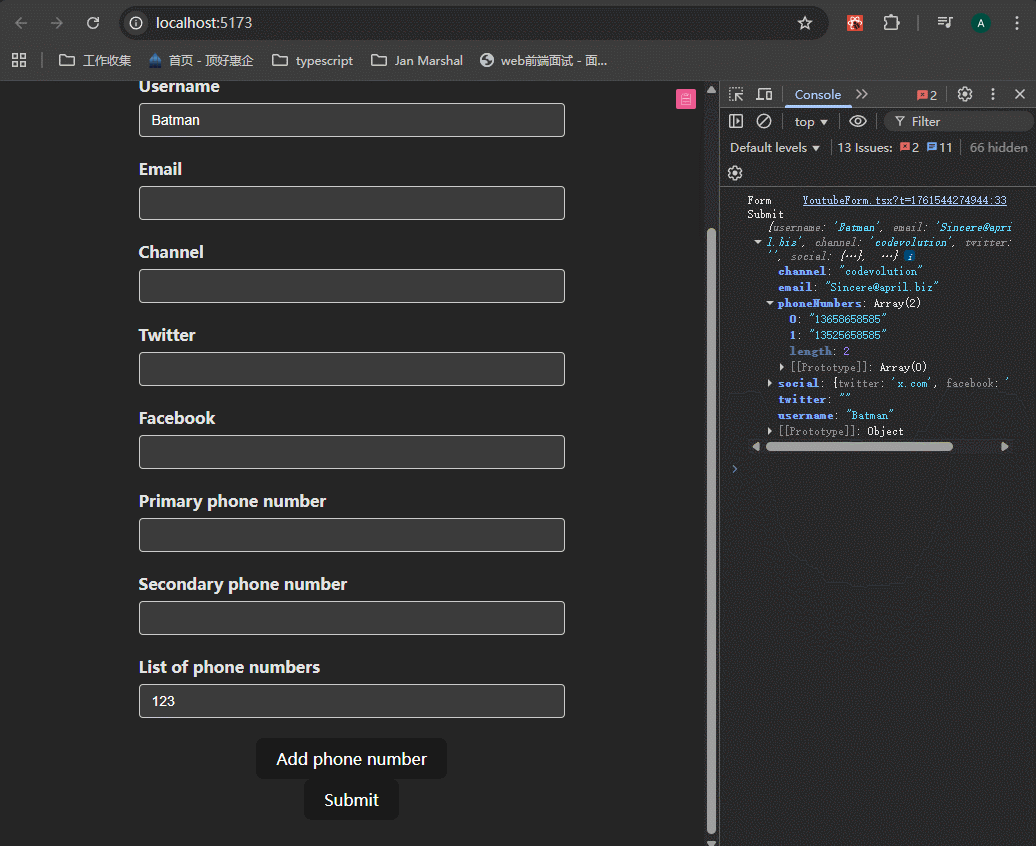
Task: Bookmark this page with the star icon
Action: click(x=805, y=23)
